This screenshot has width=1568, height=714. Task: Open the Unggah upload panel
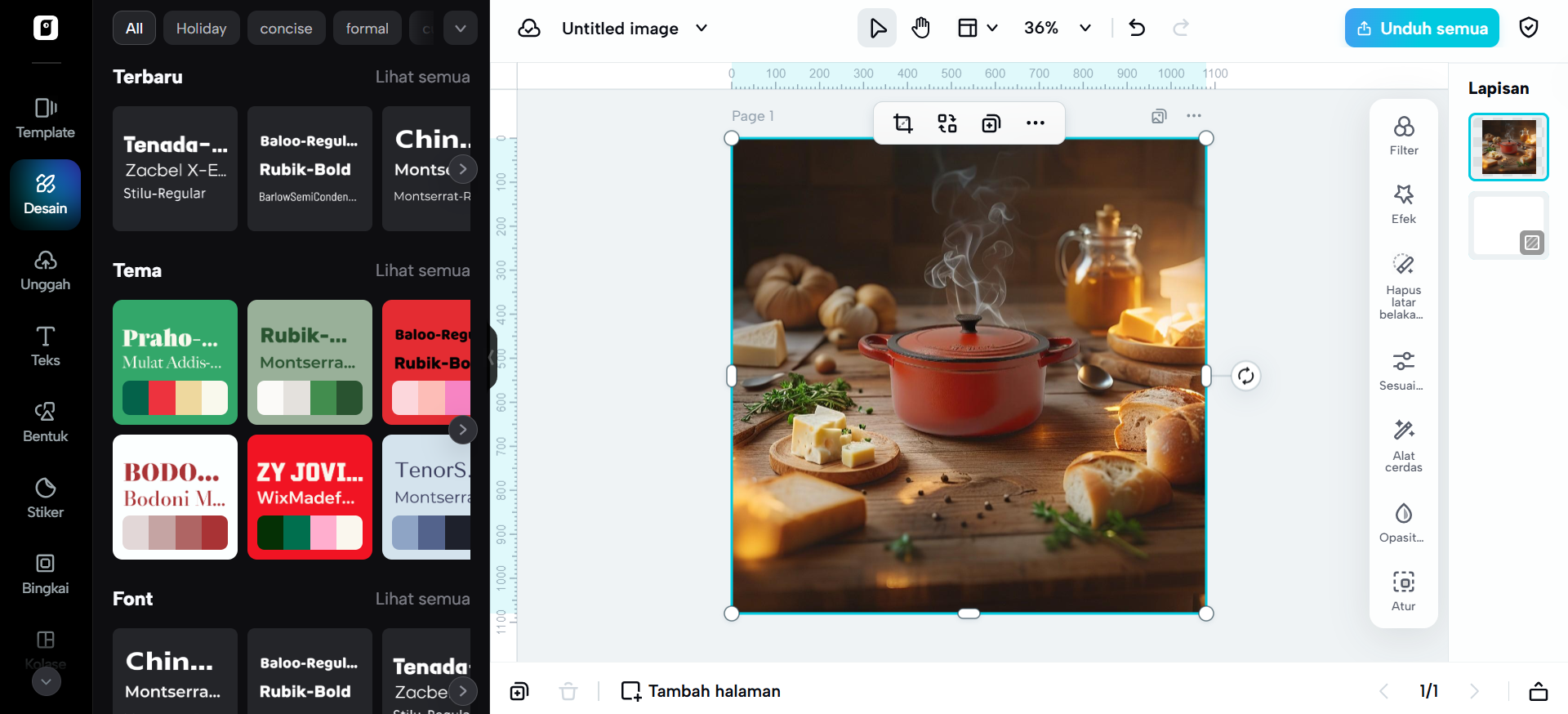coord(46,270)
